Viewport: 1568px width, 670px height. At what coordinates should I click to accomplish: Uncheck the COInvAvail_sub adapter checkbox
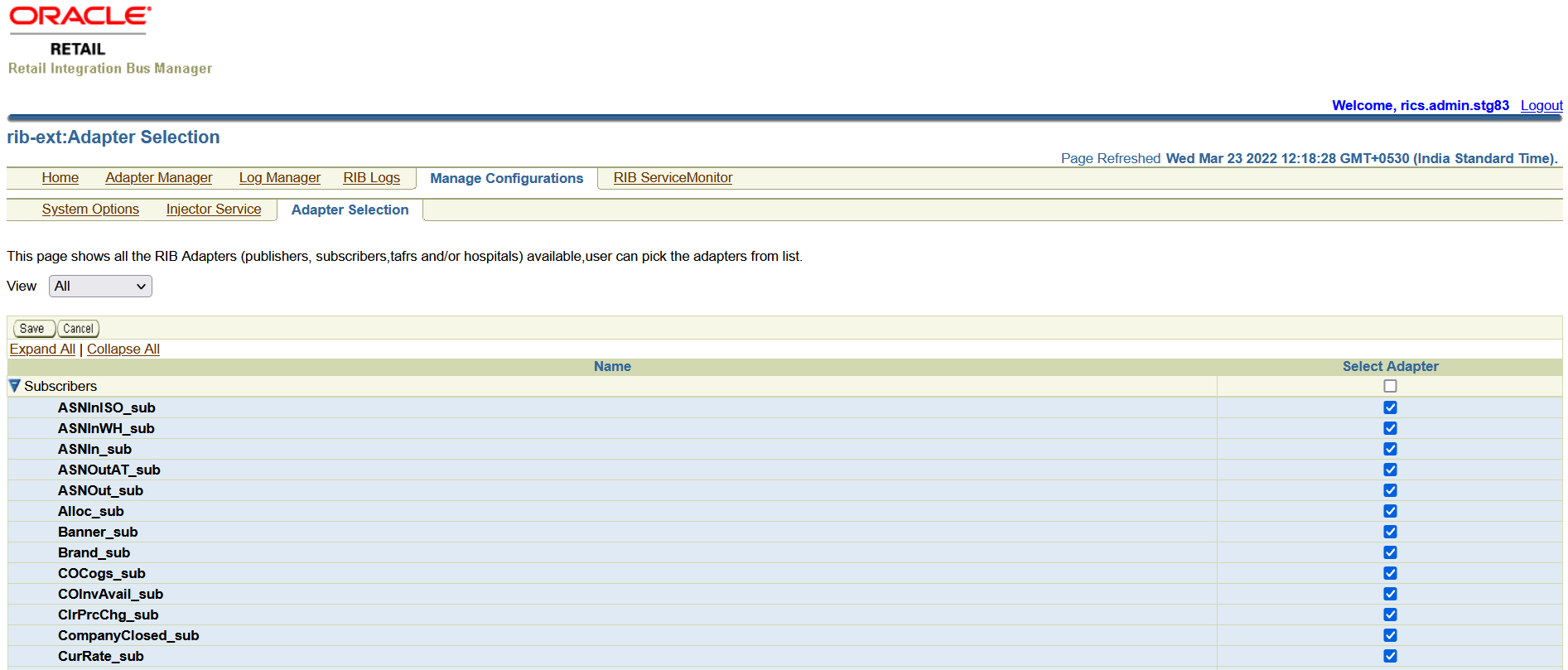point(1390,594)
